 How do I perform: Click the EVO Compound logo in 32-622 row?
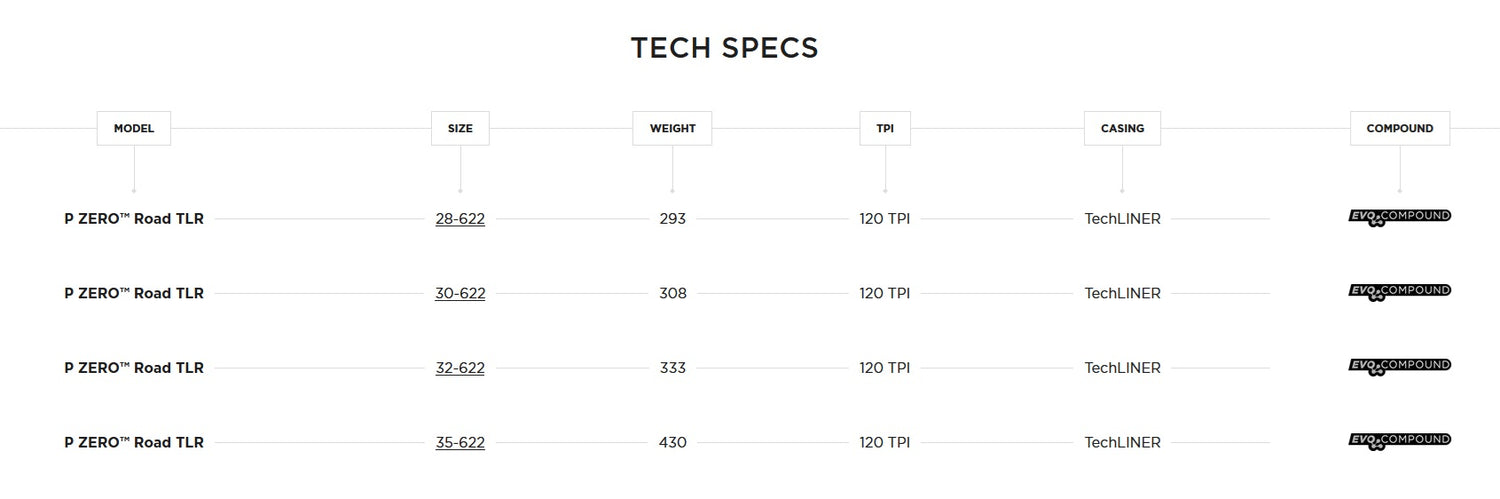coord(1399,367)
